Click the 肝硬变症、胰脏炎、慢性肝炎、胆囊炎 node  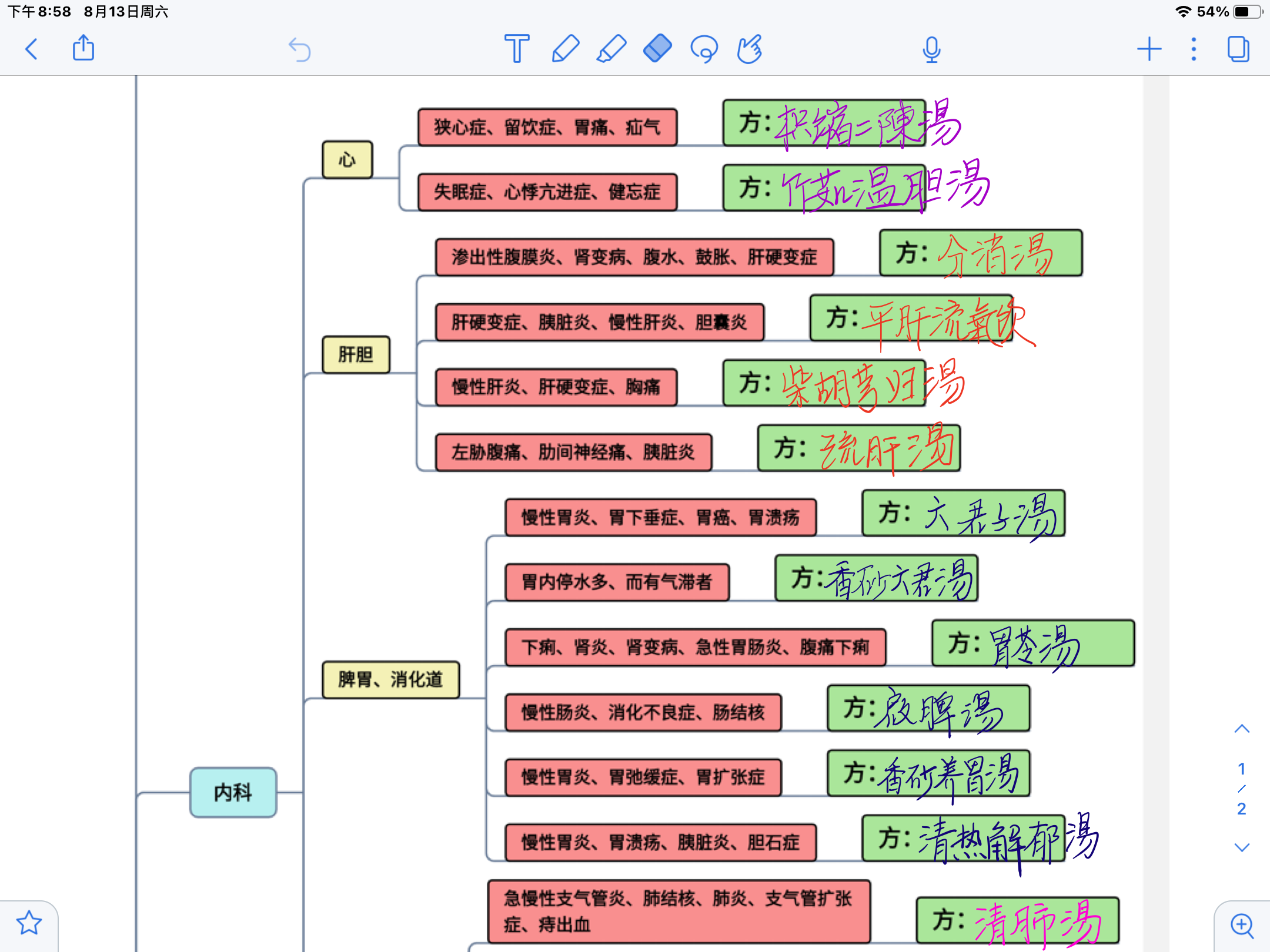(x=599, y=322)
